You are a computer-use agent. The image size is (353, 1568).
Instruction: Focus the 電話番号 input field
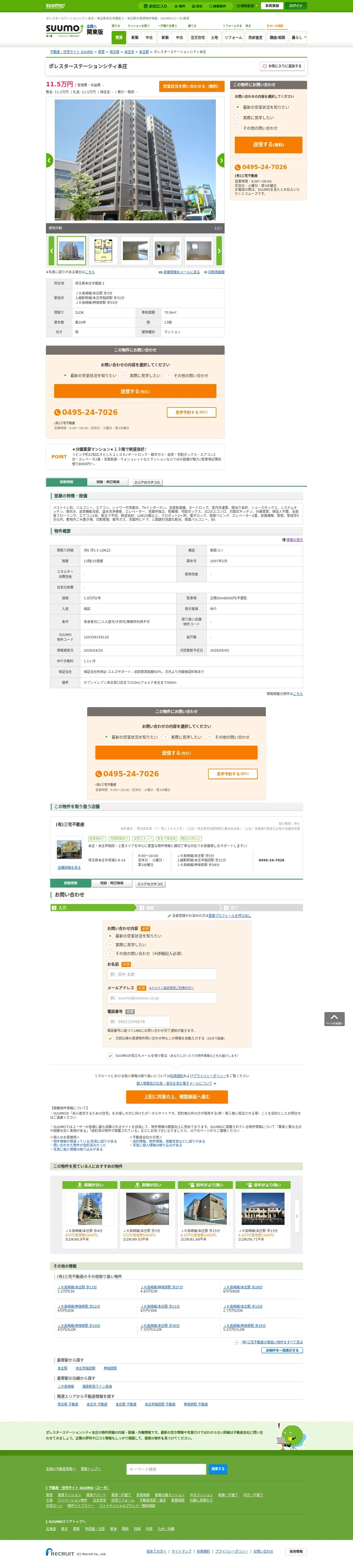pos(139,1021)
